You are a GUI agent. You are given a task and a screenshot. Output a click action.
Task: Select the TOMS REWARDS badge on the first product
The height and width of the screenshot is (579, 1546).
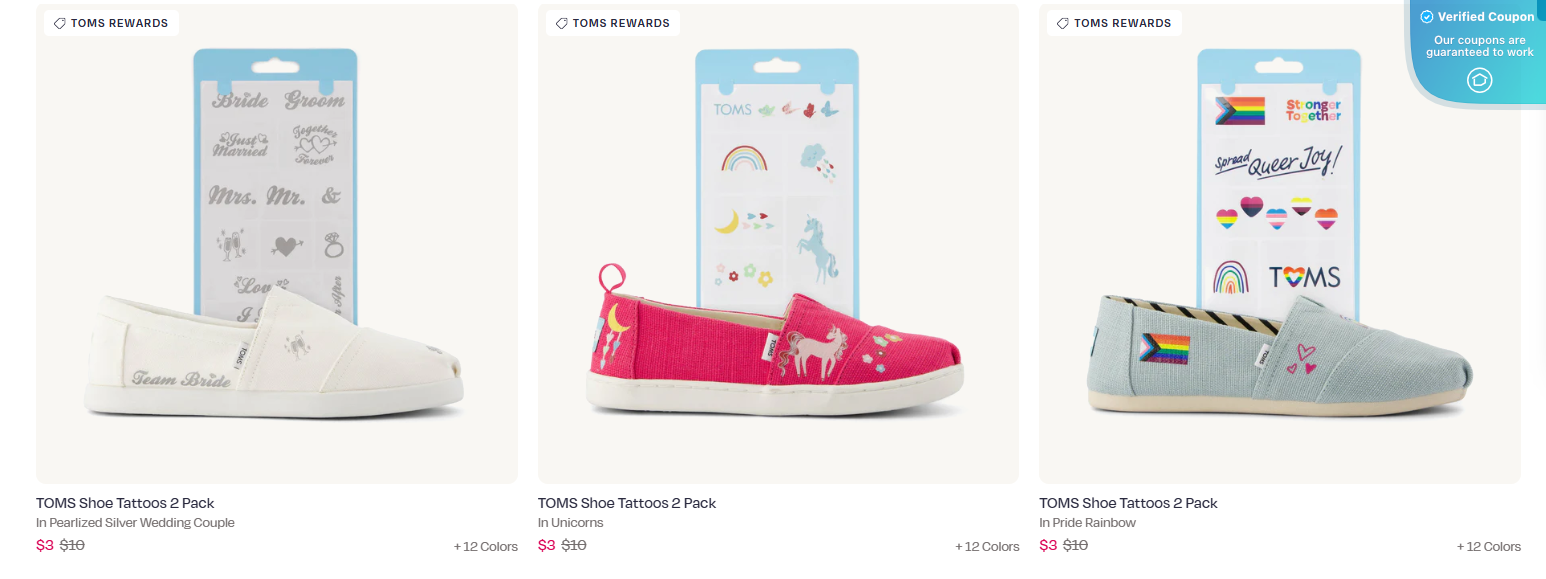coord(110,22)
